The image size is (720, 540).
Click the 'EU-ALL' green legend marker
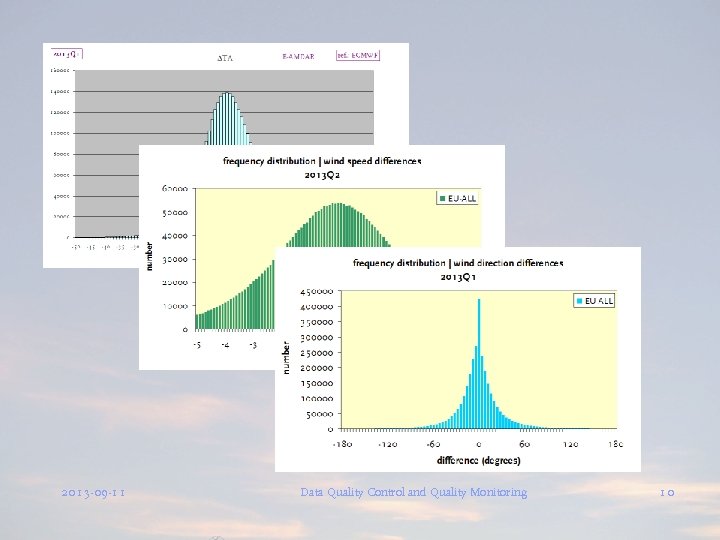[x=443, y=198]
